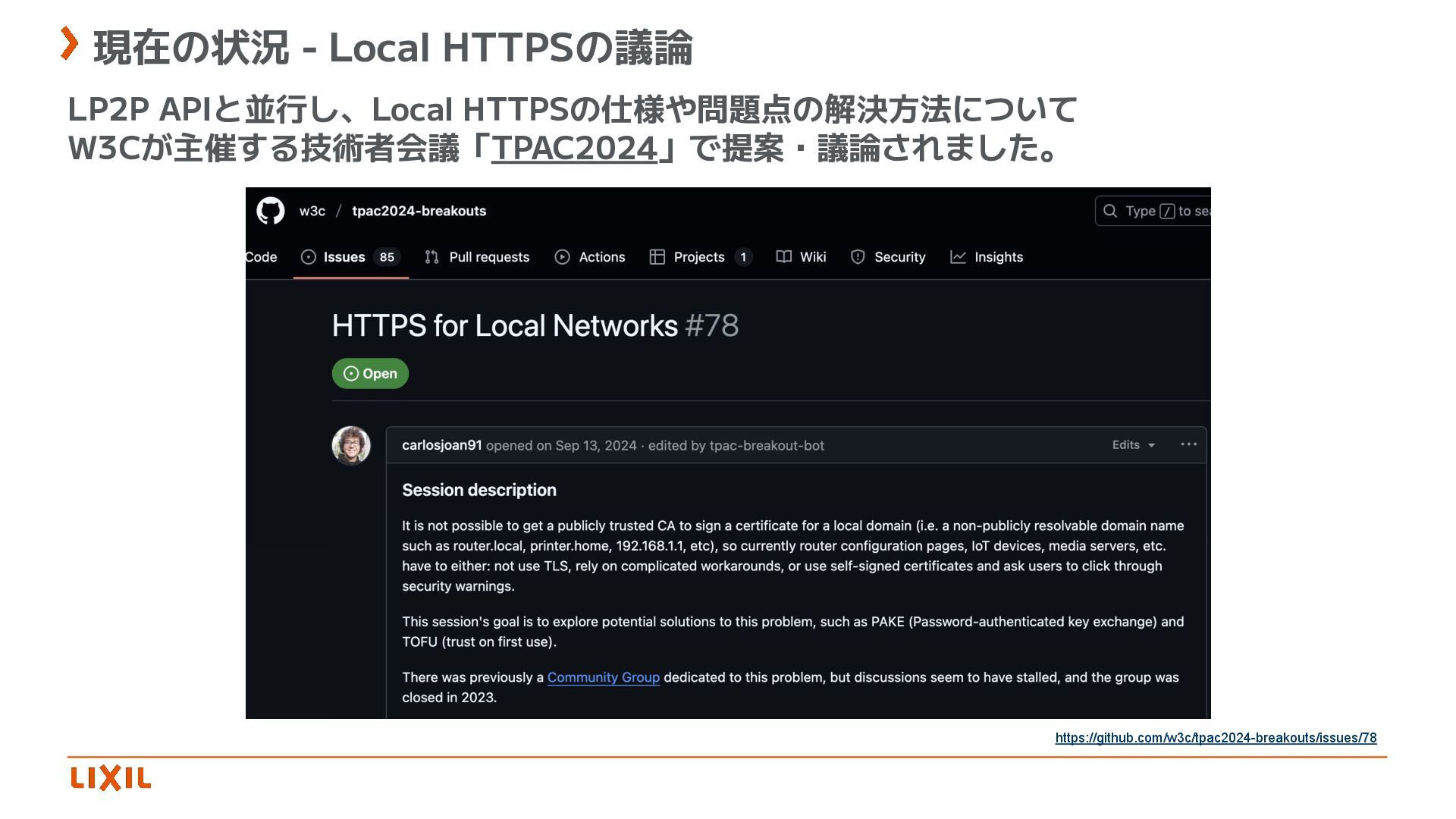The image size is (1456, 819).
Task: Open the Insights tab
Action: [987, 257]
